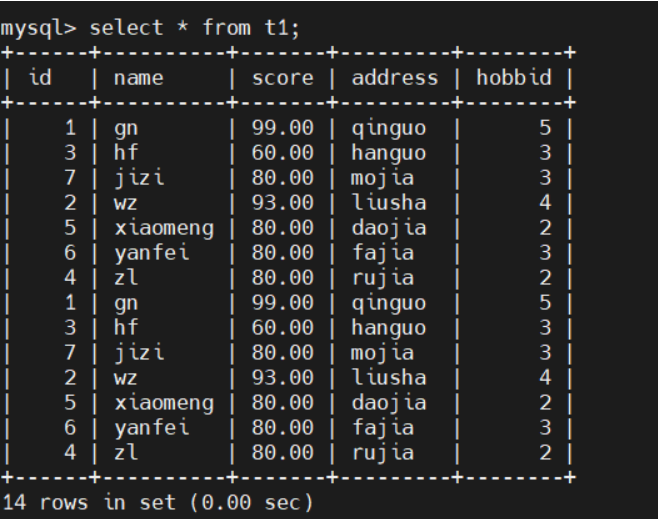Click the mysql> prompt text

pos(38,27)
